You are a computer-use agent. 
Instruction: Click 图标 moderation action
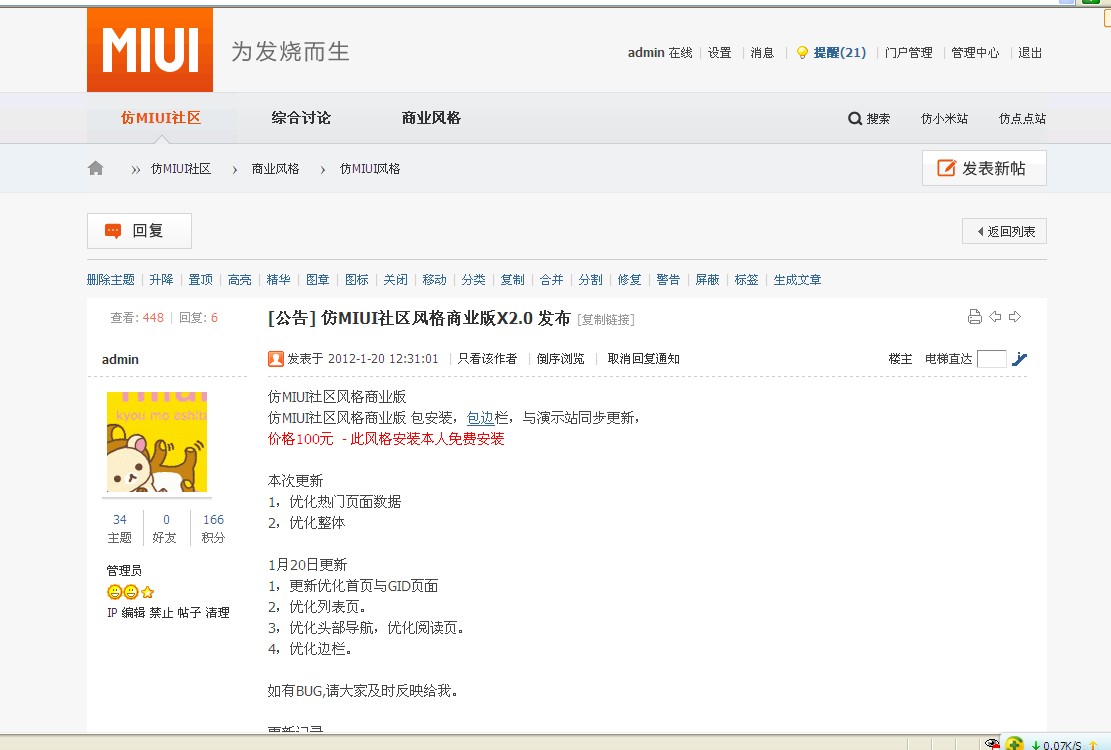(x=356, y=280)
